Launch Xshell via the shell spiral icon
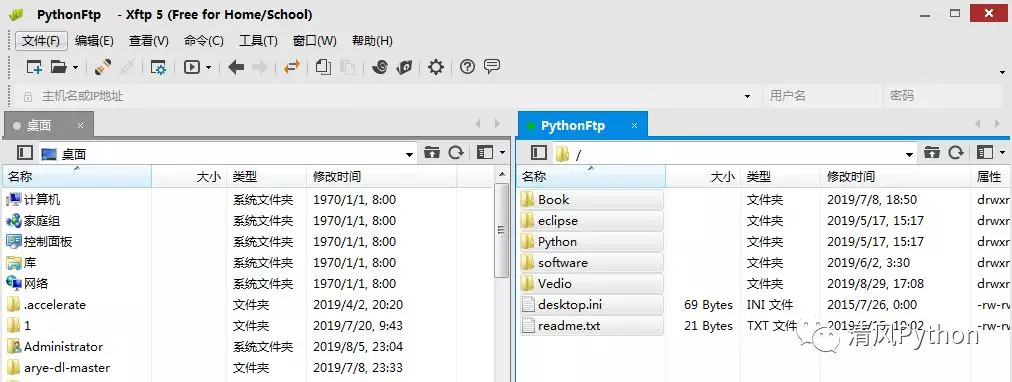The height and width of the screenshot is (382, 1012). coord(380,66)
